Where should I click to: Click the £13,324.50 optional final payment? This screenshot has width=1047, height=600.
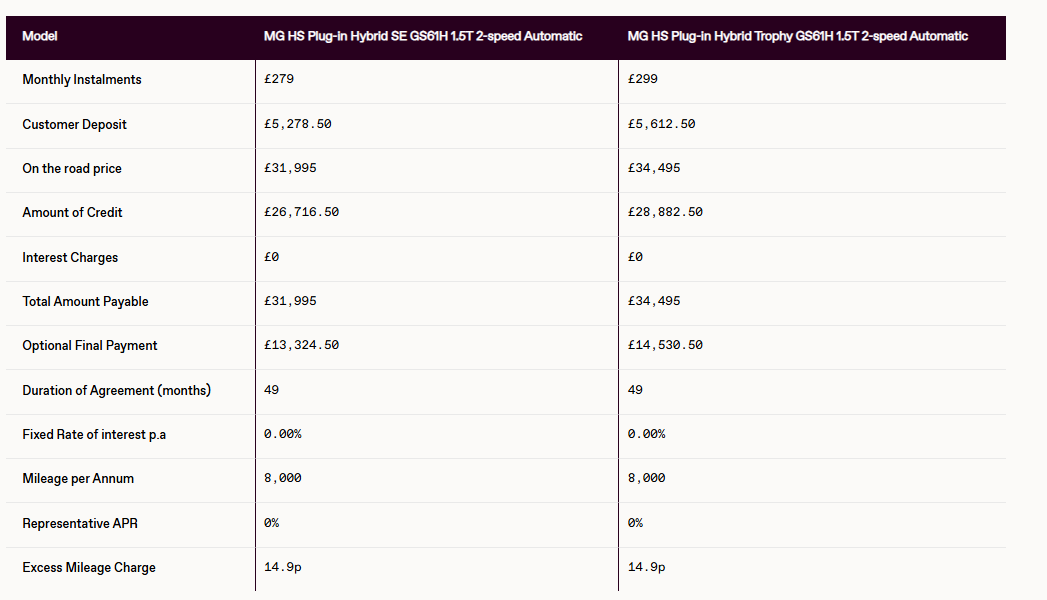301,345
